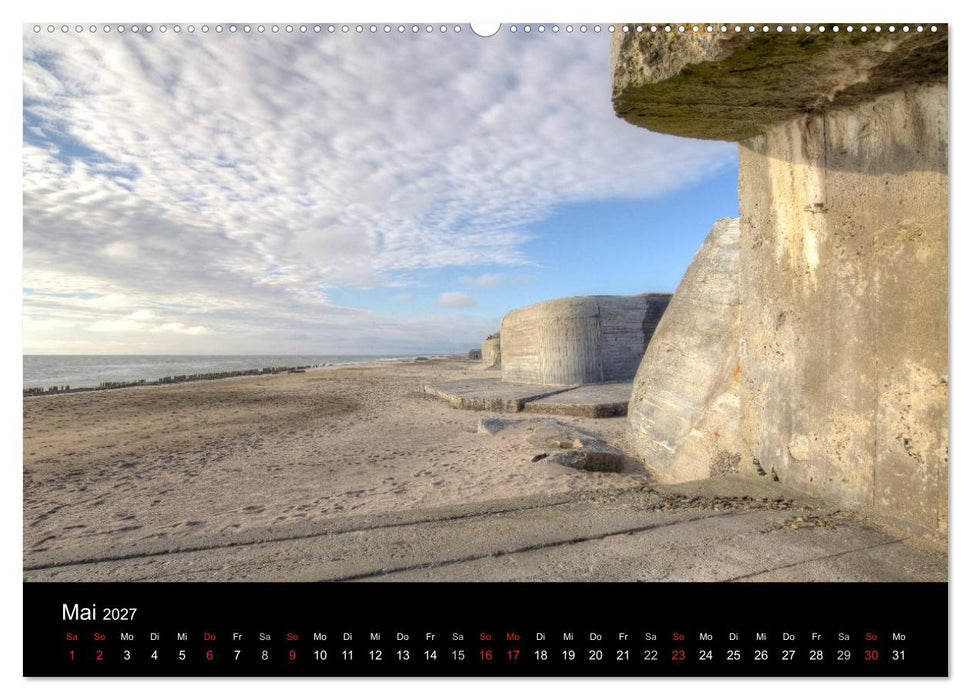
Task: Select day 14 in the calendar row
Action: click(x=430, y=655)
